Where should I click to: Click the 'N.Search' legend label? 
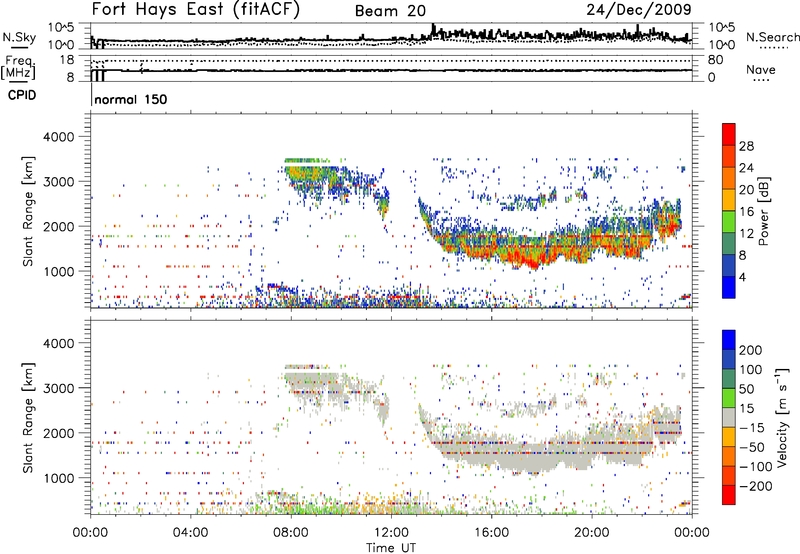(x=772, y=37)
